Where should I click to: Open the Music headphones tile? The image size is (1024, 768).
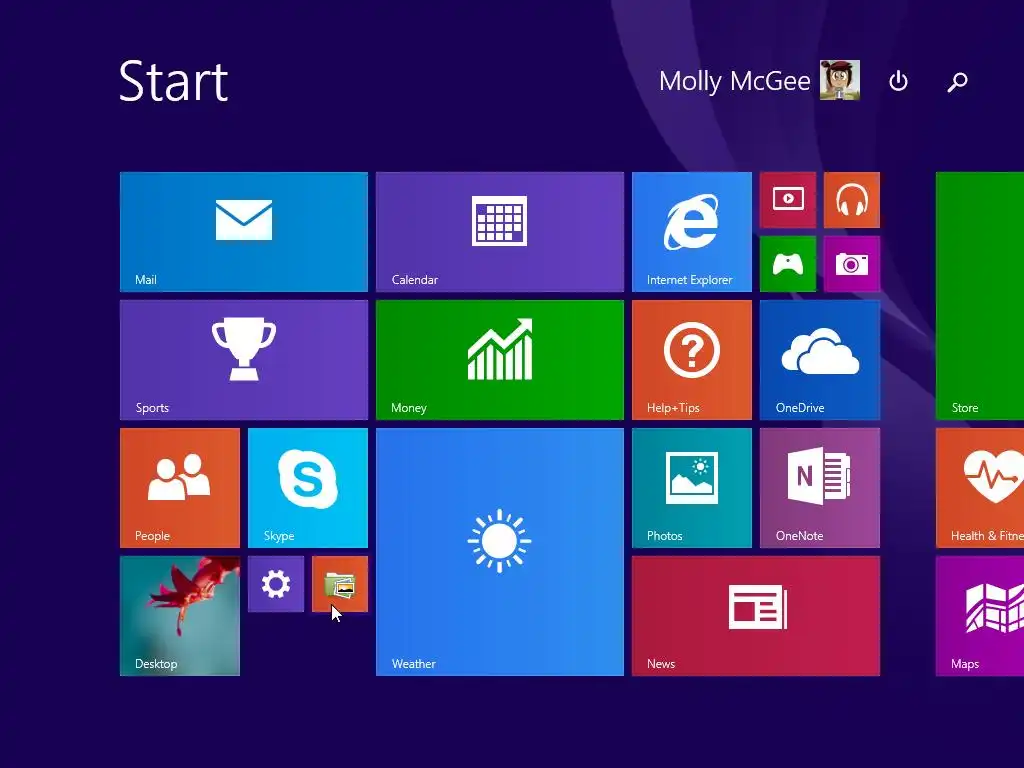coord(852,200)
